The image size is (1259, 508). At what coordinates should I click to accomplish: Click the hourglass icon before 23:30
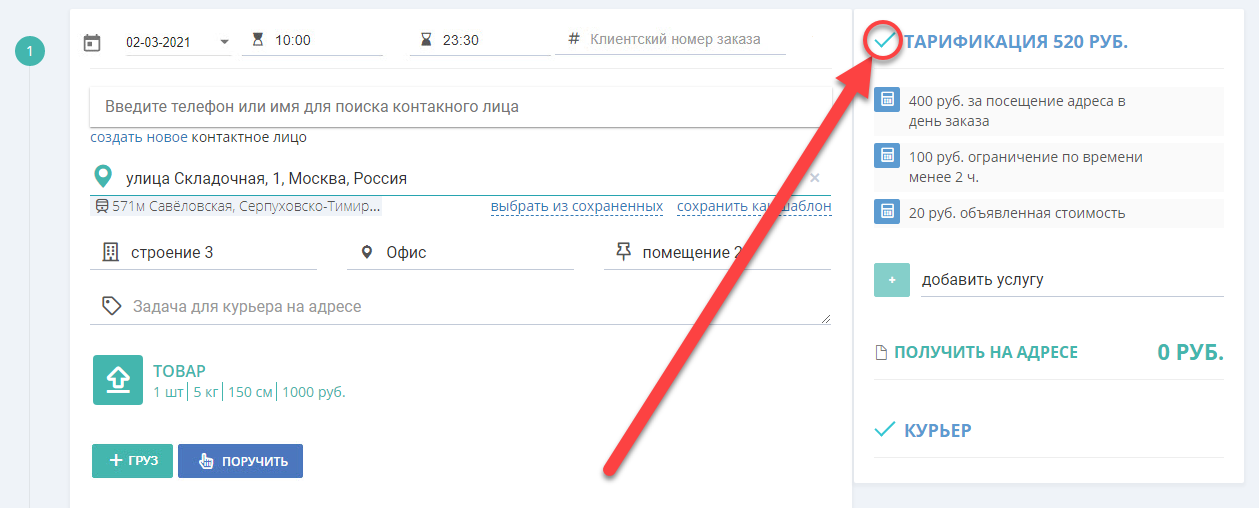click(427, 41)
